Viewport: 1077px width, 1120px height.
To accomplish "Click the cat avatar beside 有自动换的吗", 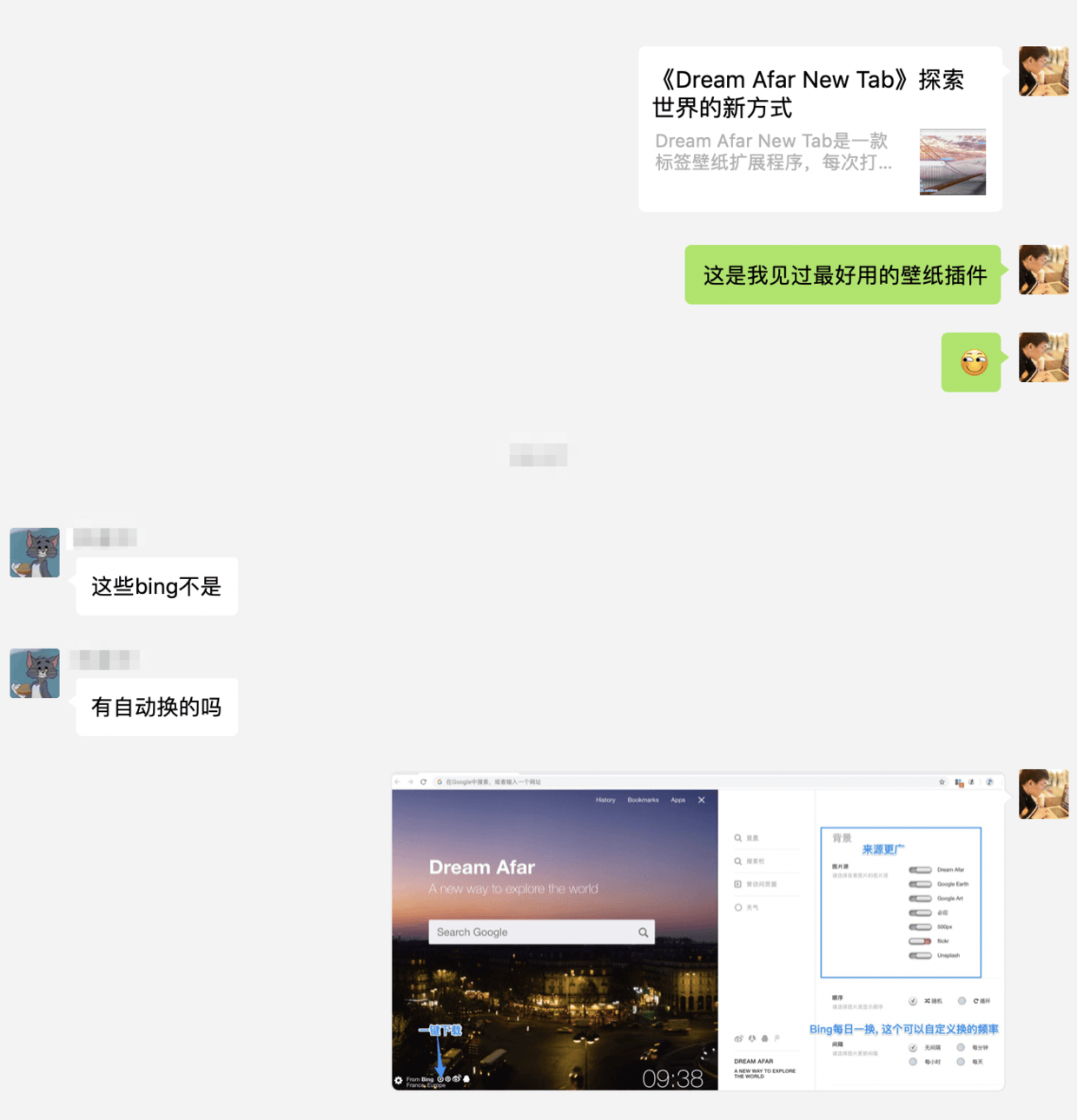I will click(x=35, y=673).
